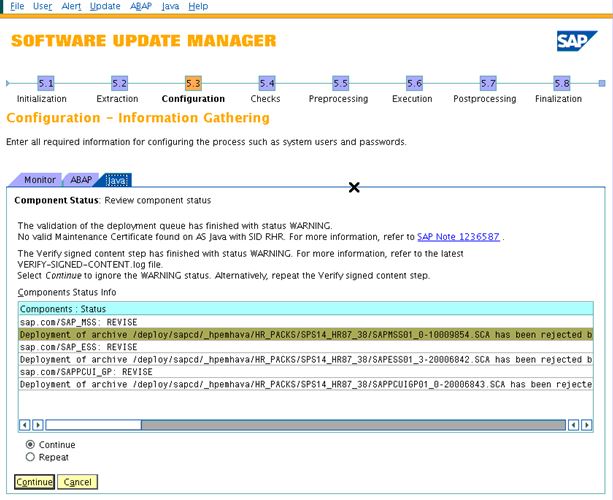This screenshot has height=500, width=613.
Task: Open the Help menu
Action: point(198,6)
